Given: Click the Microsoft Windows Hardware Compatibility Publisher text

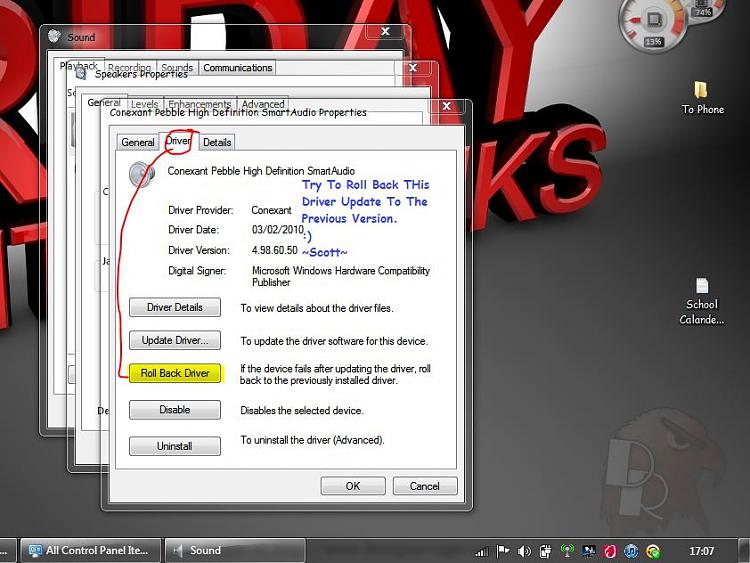Looking at the screenshot, I should point(341,276).
